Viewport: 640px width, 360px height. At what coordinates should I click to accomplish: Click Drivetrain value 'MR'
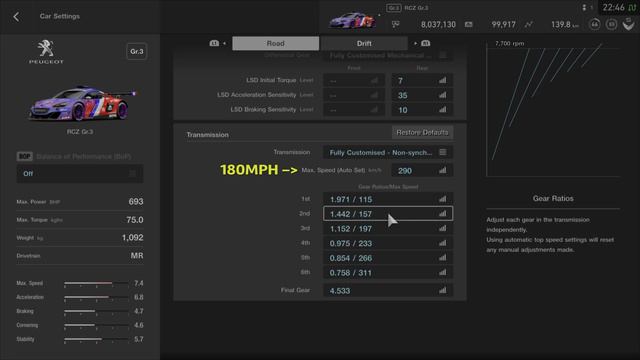click(137, 256)
